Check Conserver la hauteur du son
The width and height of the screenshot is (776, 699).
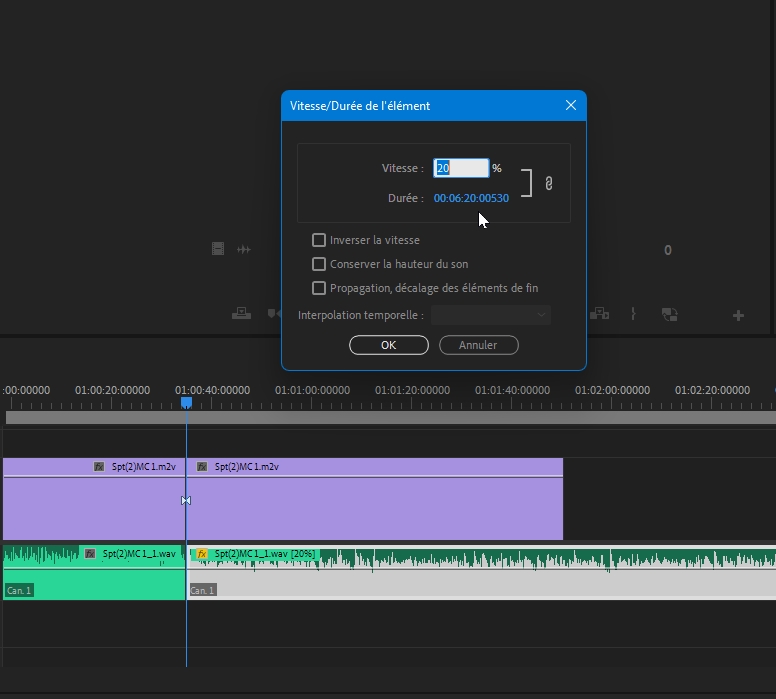pyautogui.click(x=319, y=264)
